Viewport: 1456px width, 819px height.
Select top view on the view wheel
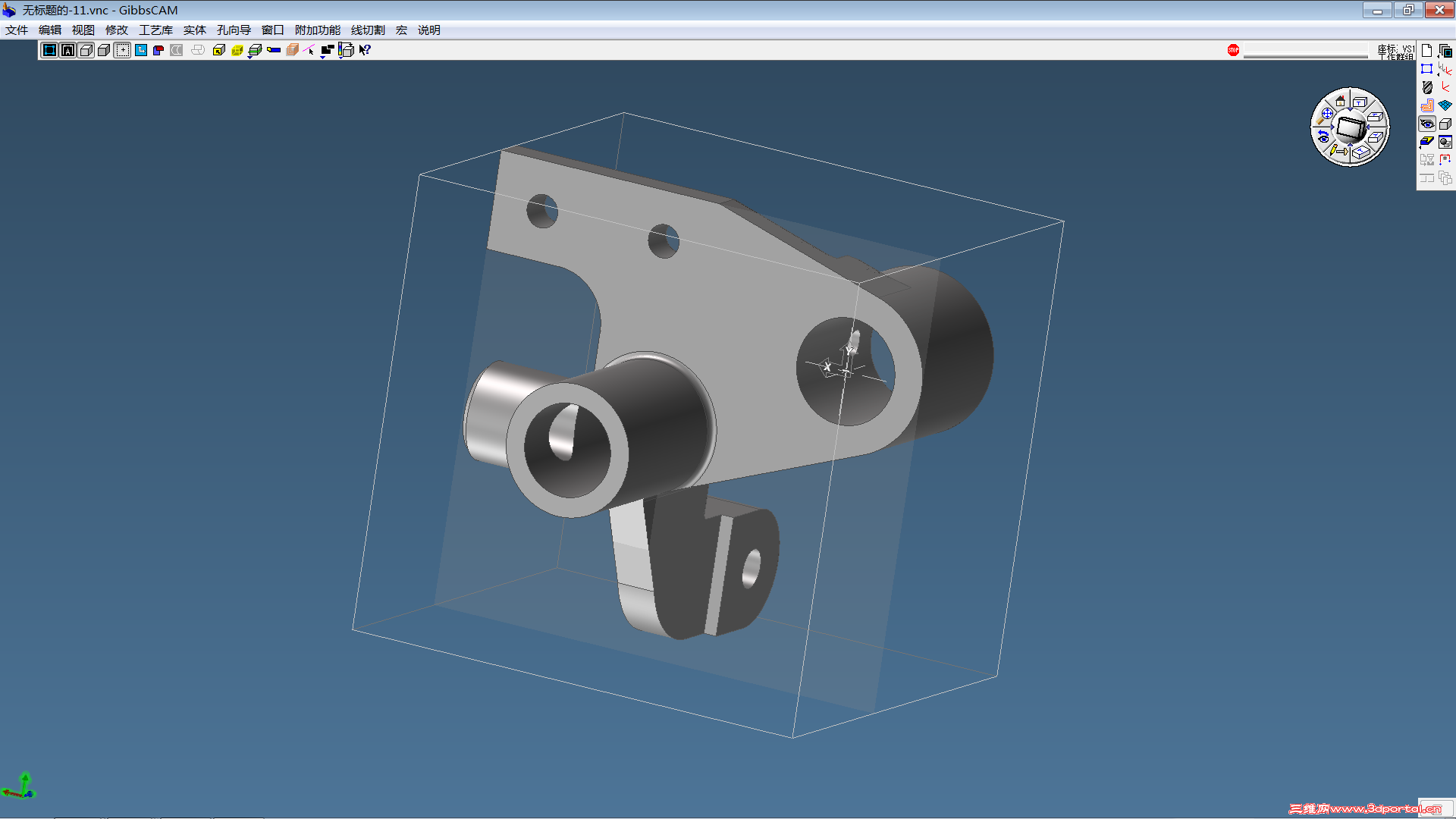click(x=1360, y=102)
